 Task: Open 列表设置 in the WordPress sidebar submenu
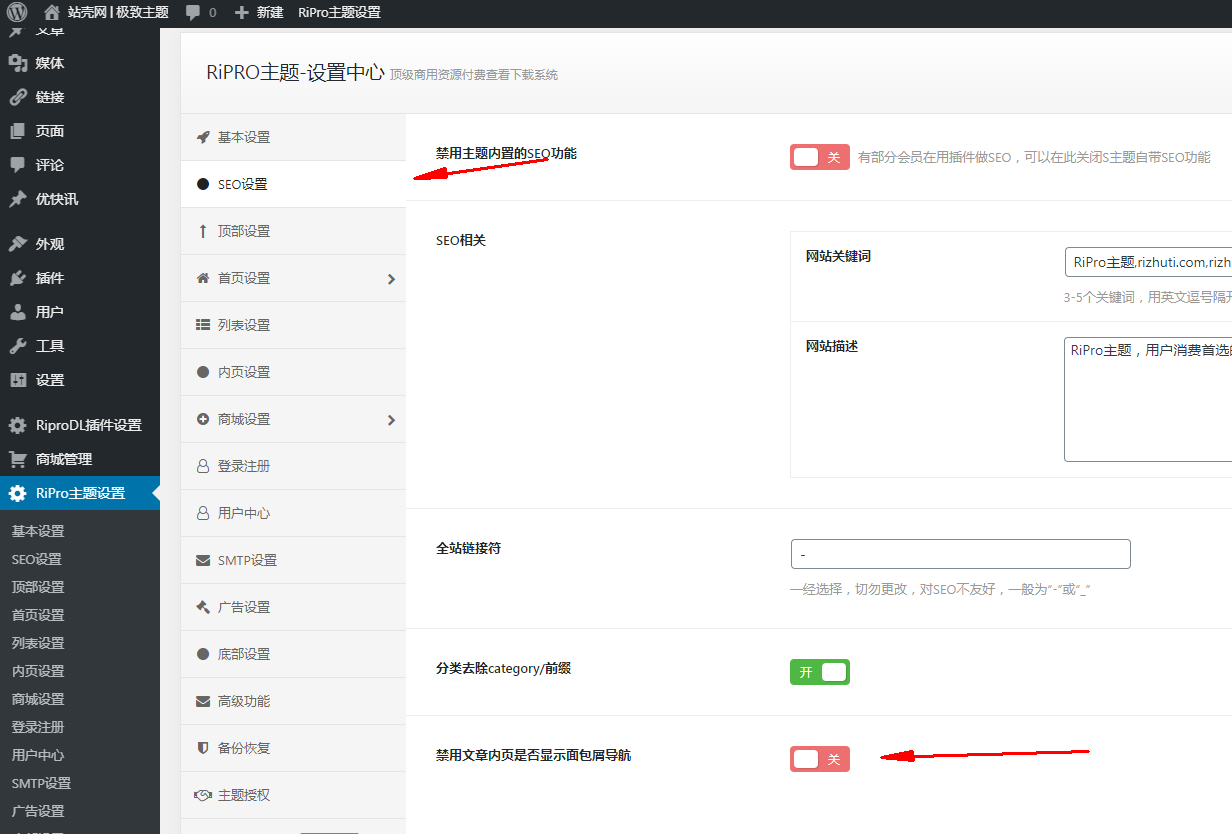(x=38, y=643)
